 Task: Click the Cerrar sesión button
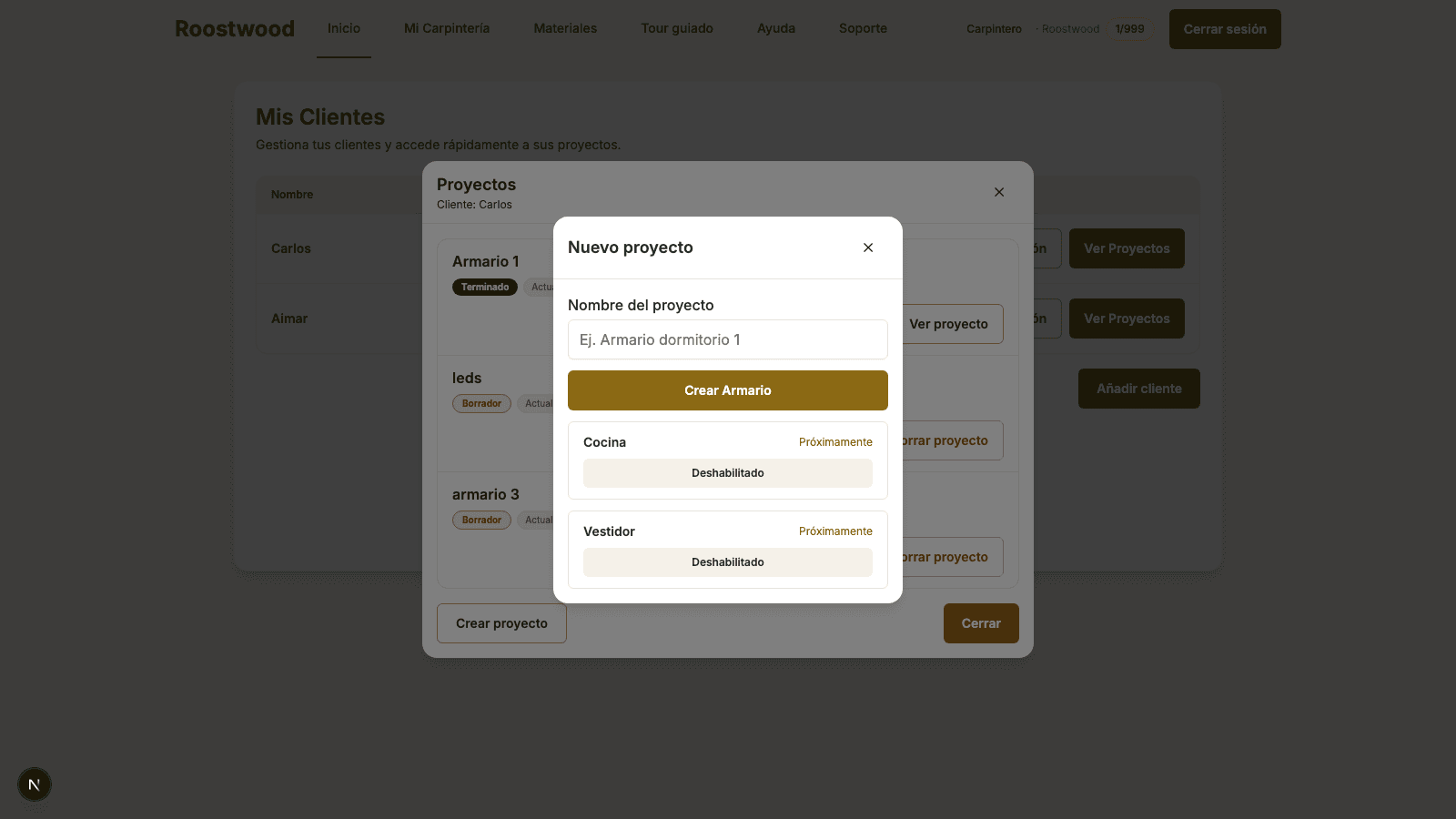pyautogui.click(x=1225, y=29)
